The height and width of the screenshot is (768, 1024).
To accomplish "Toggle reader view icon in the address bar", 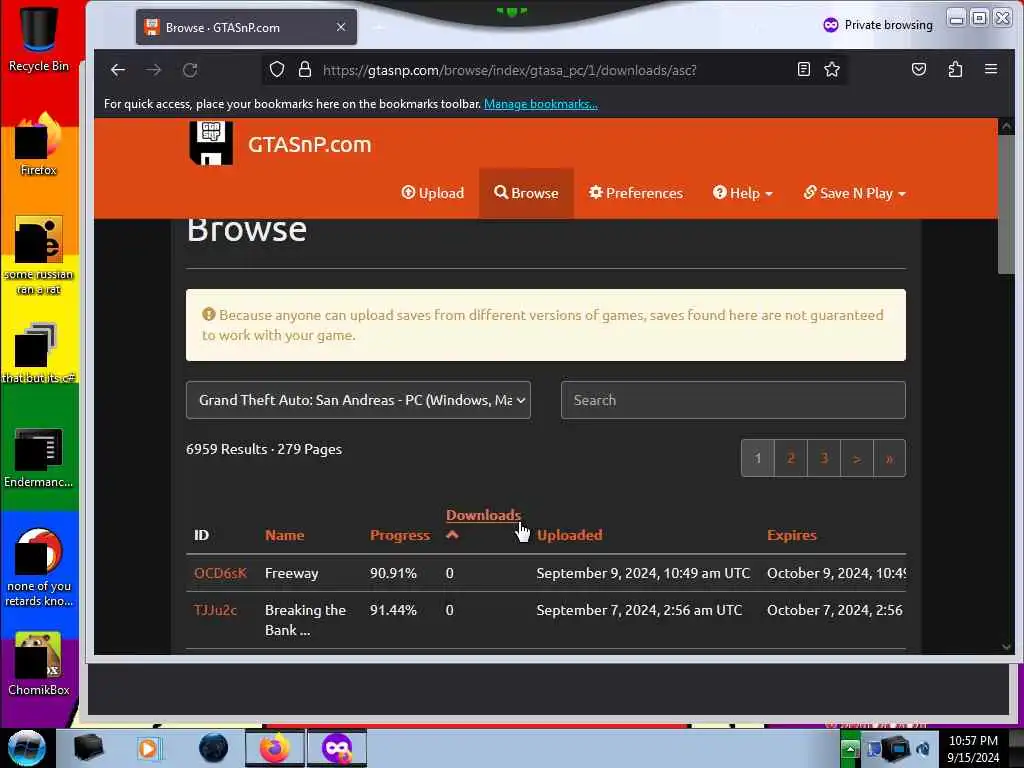I will [x=804, y=69].
